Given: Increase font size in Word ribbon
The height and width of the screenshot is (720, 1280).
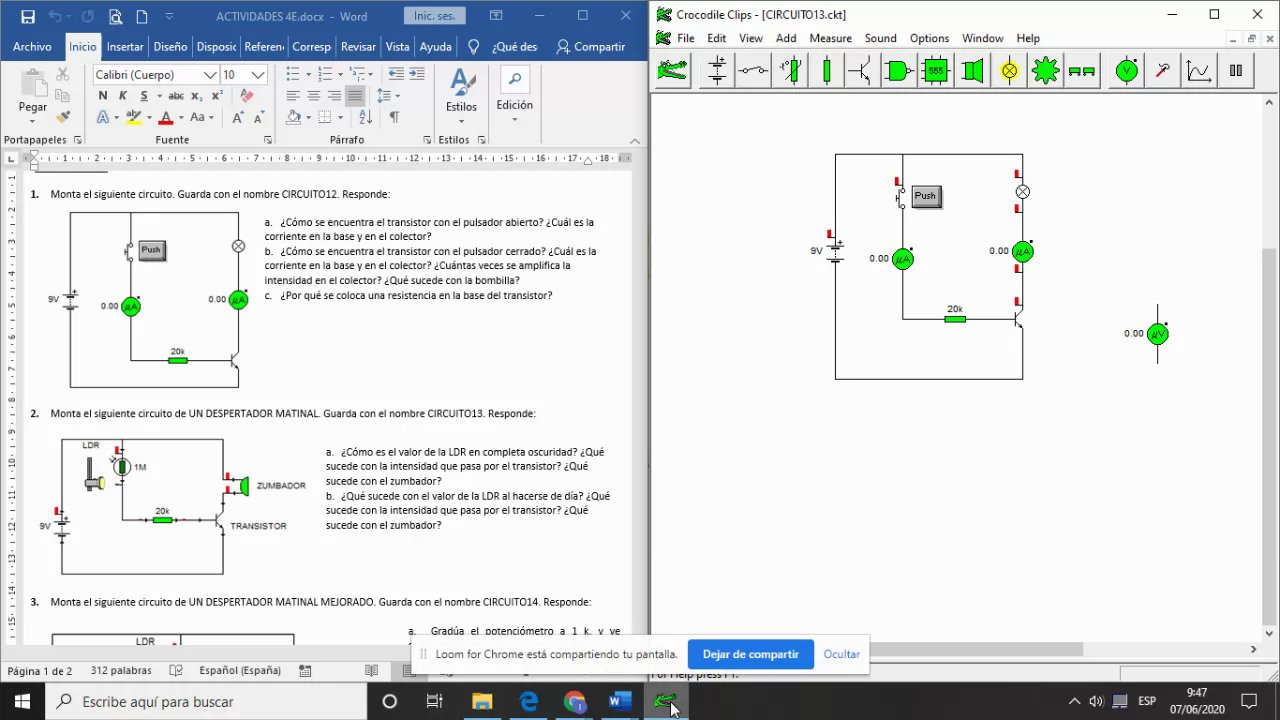Looking at the screenshot, I should coord(238,117).
